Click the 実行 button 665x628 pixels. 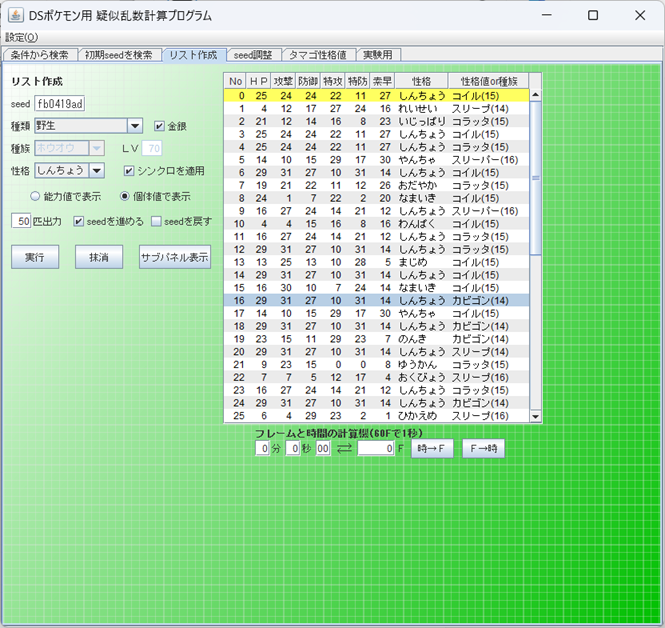35,257
